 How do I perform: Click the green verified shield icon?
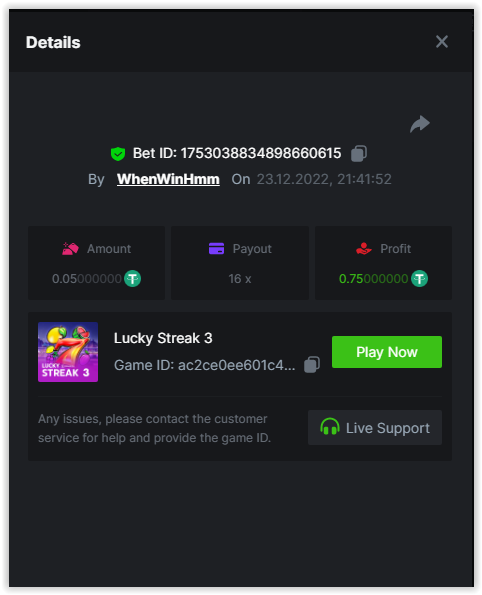coord(118,154)
